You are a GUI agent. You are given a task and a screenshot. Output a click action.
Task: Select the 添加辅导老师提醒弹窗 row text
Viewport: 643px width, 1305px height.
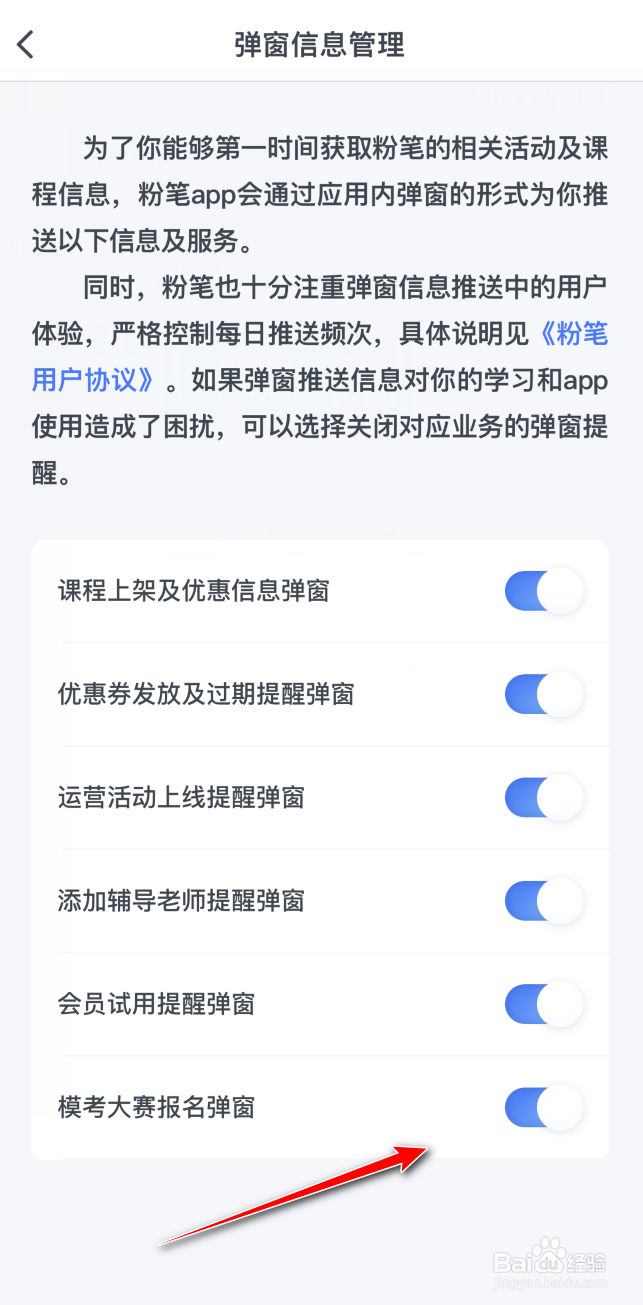pyautogui.click(x=181, y=901)
